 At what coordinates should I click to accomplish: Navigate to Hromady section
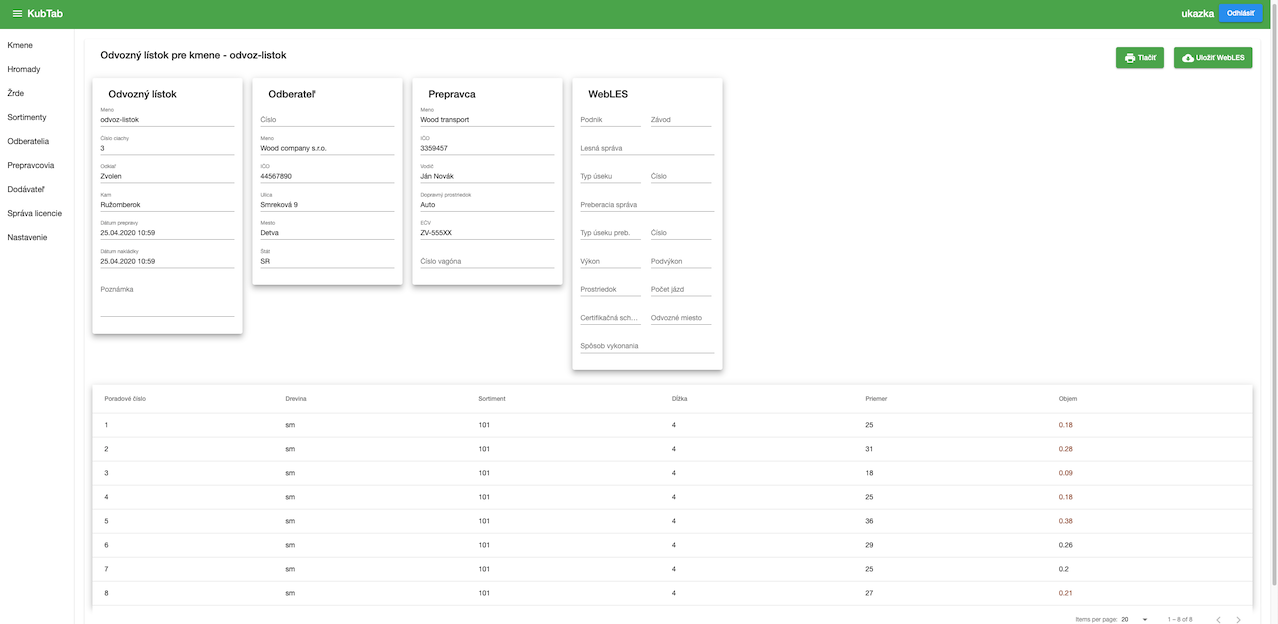24,69
